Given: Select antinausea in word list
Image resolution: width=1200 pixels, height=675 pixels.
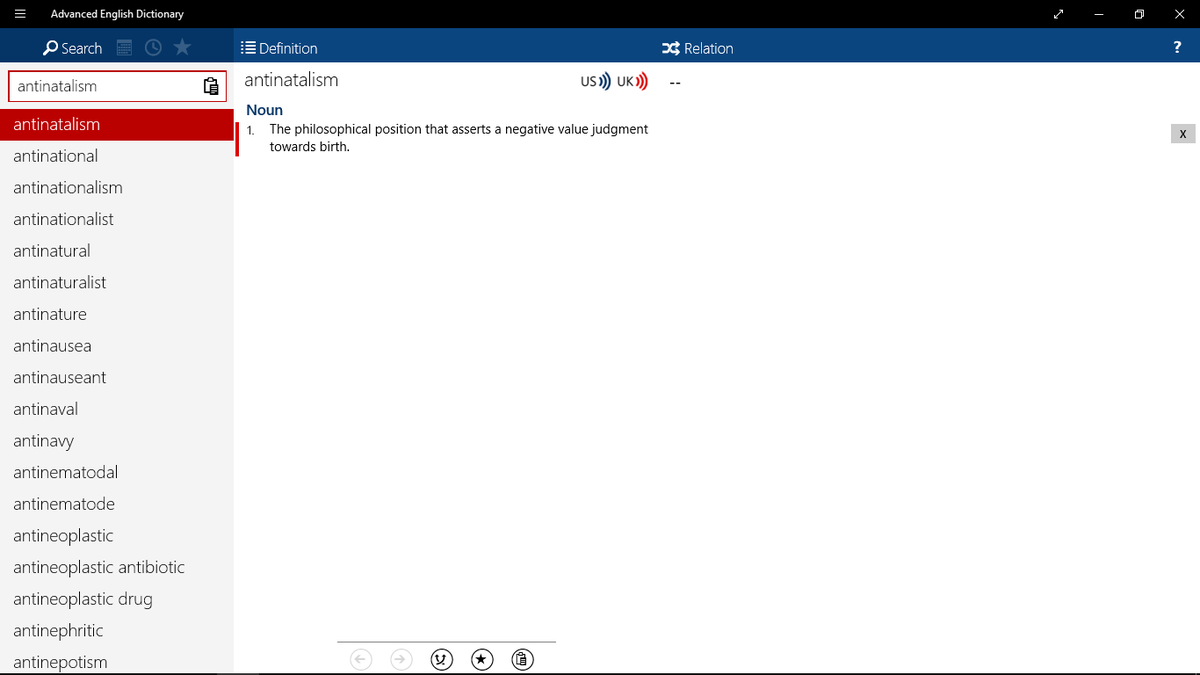Looking at the screenshot, I should pos(116,346).
